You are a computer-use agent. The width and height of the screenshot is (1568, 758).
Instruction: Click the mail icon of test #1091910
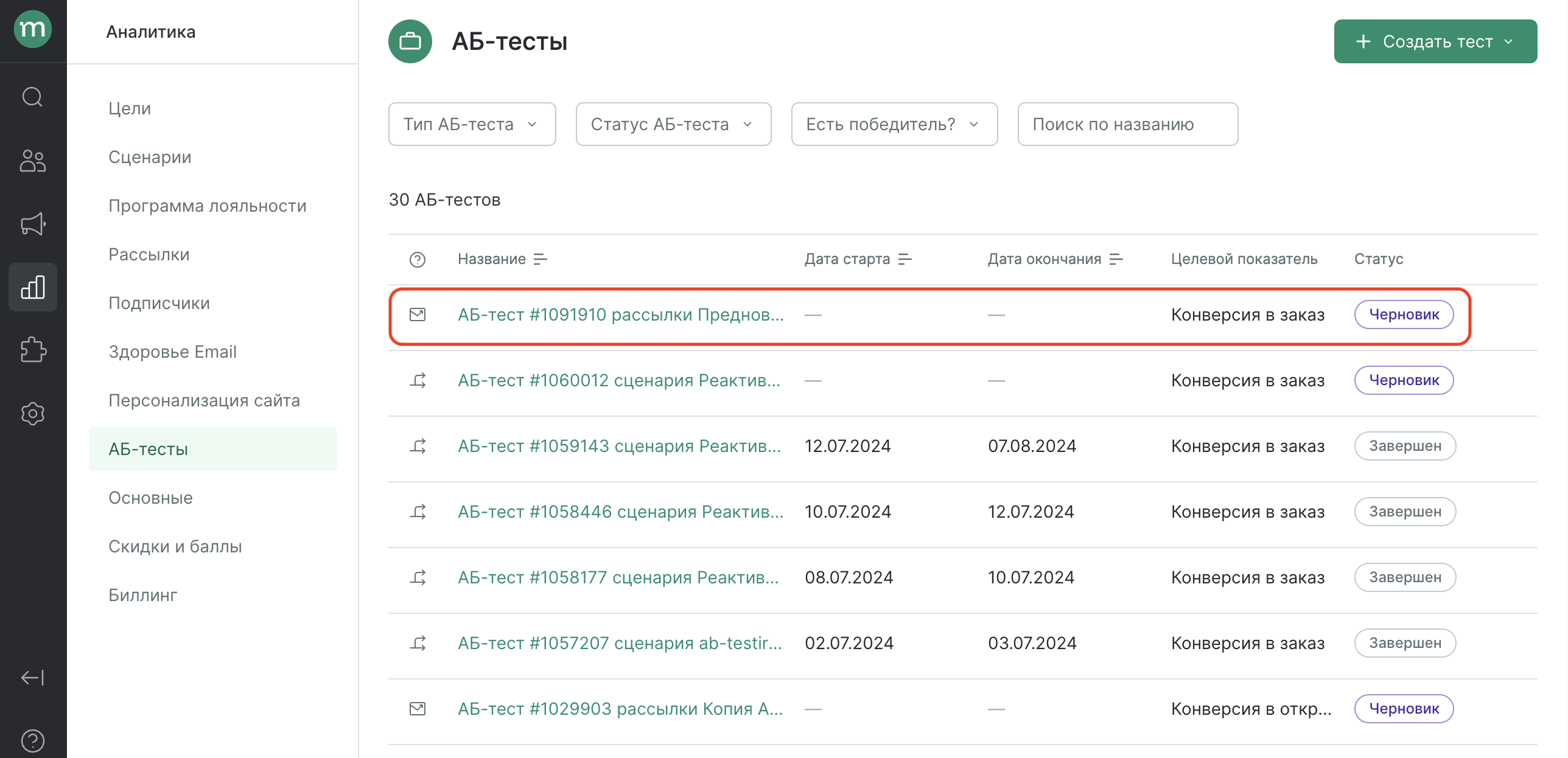[x=418, y=315]
